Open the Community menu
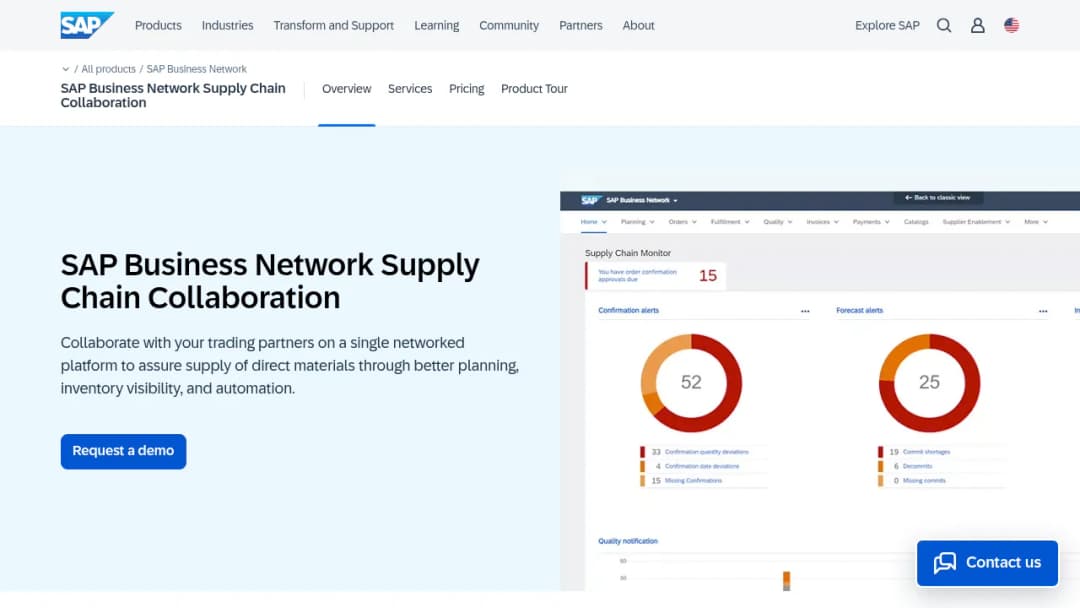Viewport: 1080px width, 608px height. (509, 25)
